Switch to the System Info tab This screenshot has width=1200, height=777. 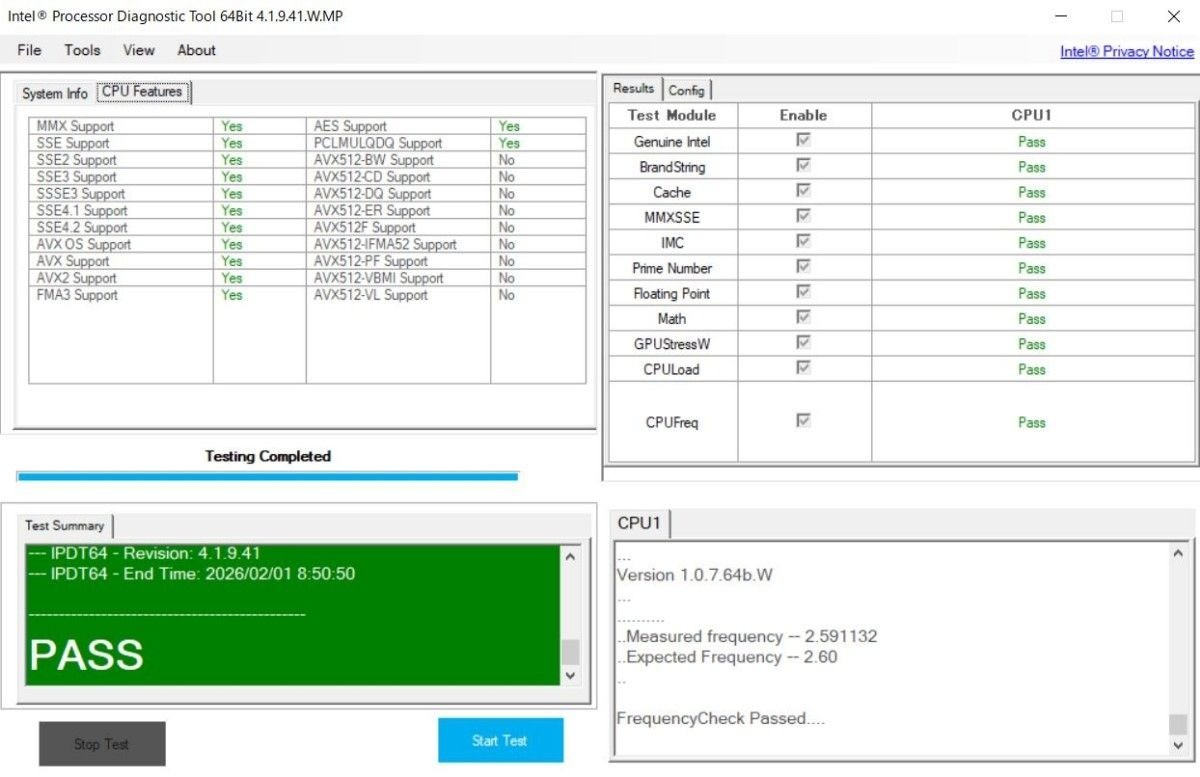pos(55,93)
